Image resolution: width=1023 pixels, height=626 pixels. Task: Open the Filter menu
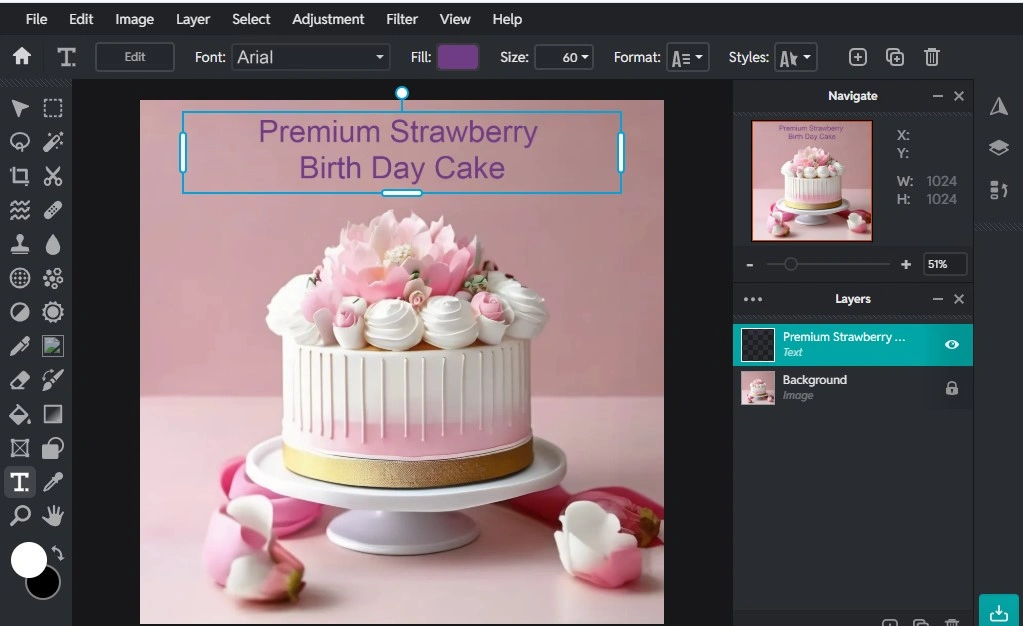402,19
